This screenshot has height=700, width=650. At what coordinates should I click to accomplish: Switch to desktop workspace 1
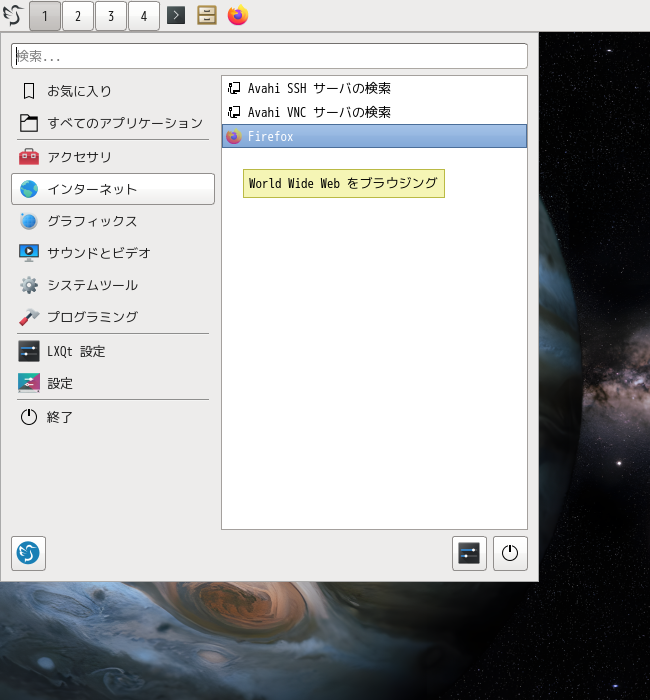tap(45, 16)
